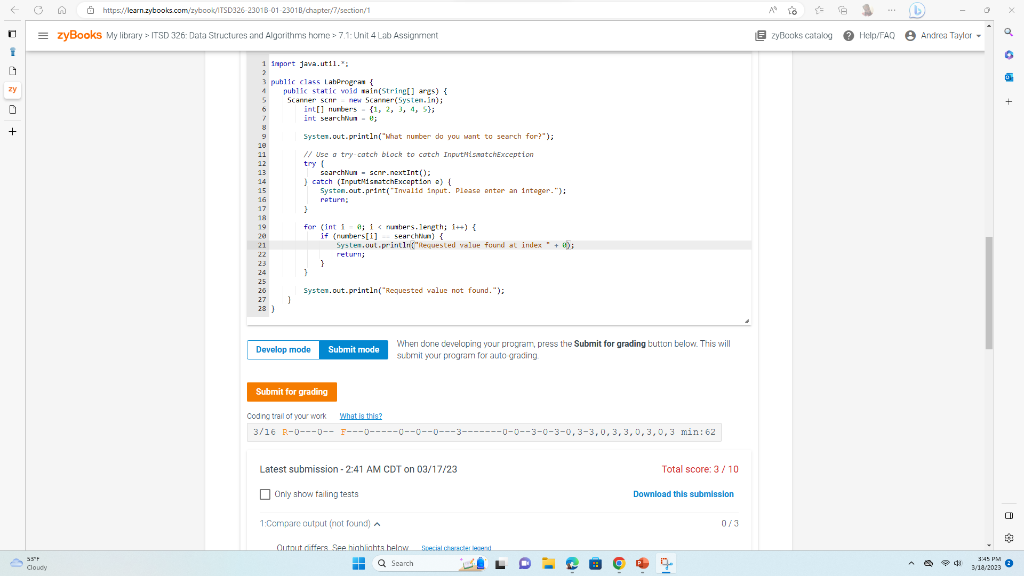Image resolution: width=1024 pixels, height=576 pixels.
Task: Open the zyBooks hamburger navigation menu
Action: pyautogui.click(x=41, y=33)
